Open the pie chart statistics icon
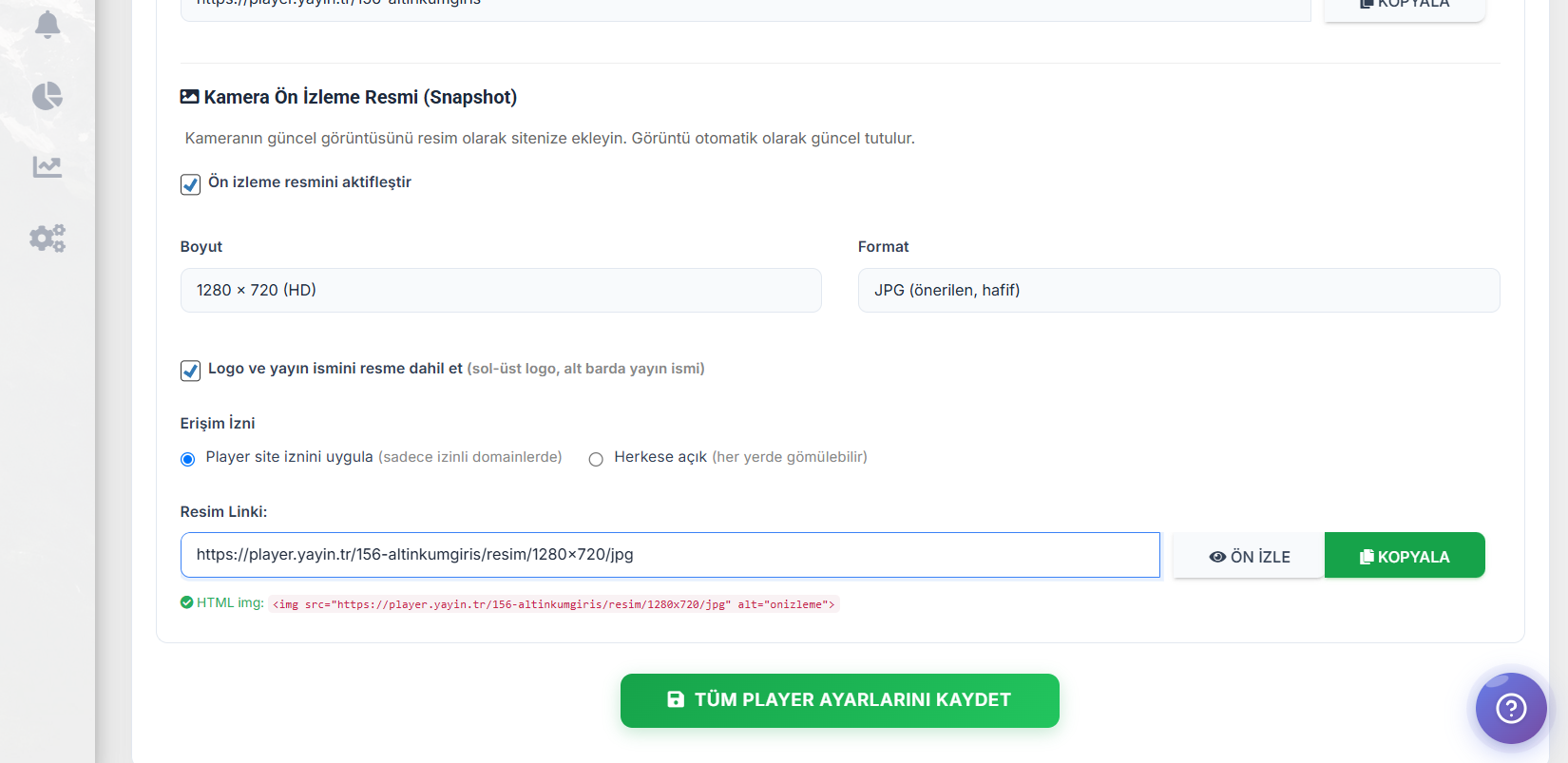This screenshot has height=763, width=1568. (x=48, y=96)
